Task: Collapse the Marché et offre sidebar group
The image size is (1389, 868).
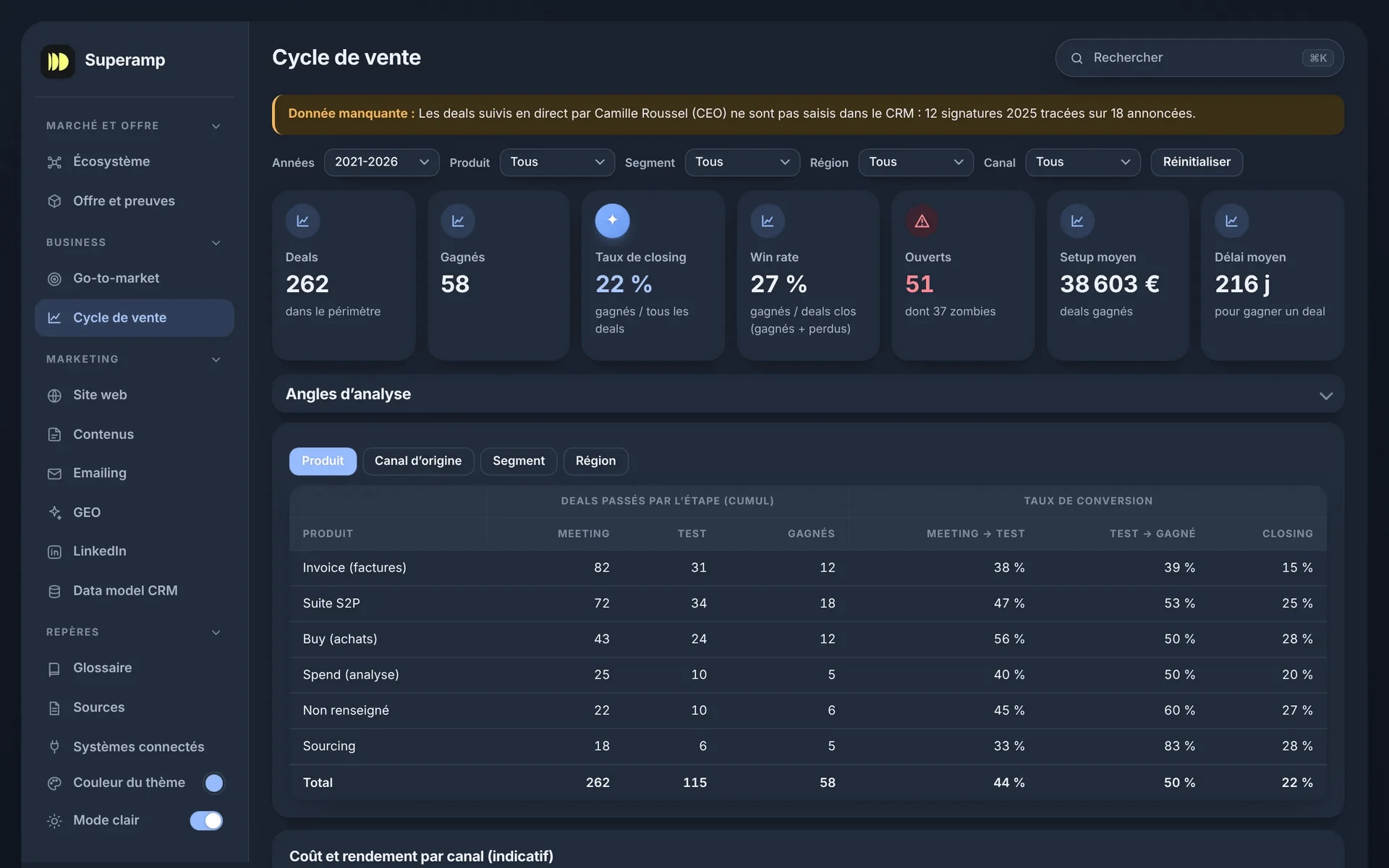Action: tap(216, 126)
